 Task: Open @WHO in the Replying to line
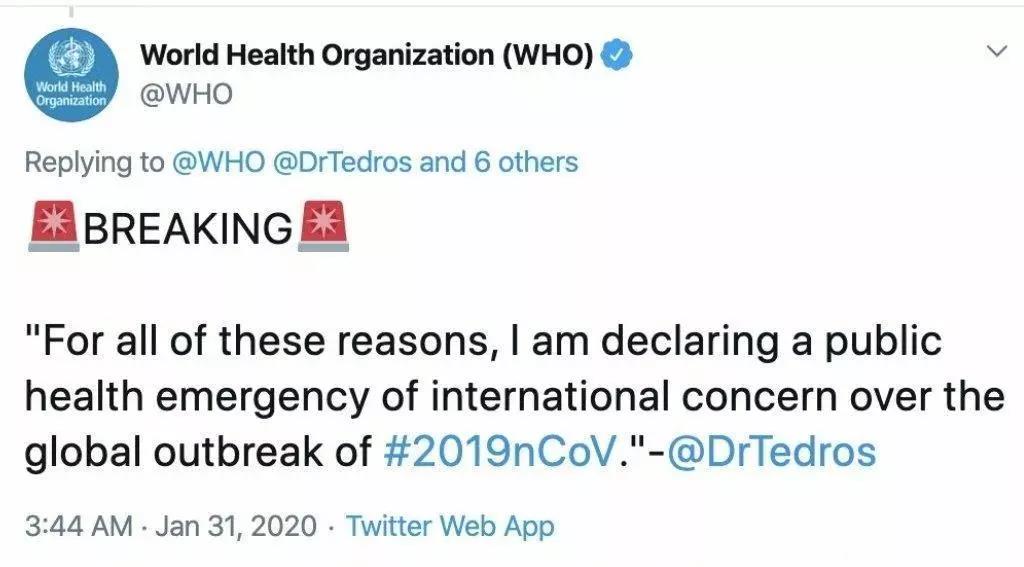[219, 162]
